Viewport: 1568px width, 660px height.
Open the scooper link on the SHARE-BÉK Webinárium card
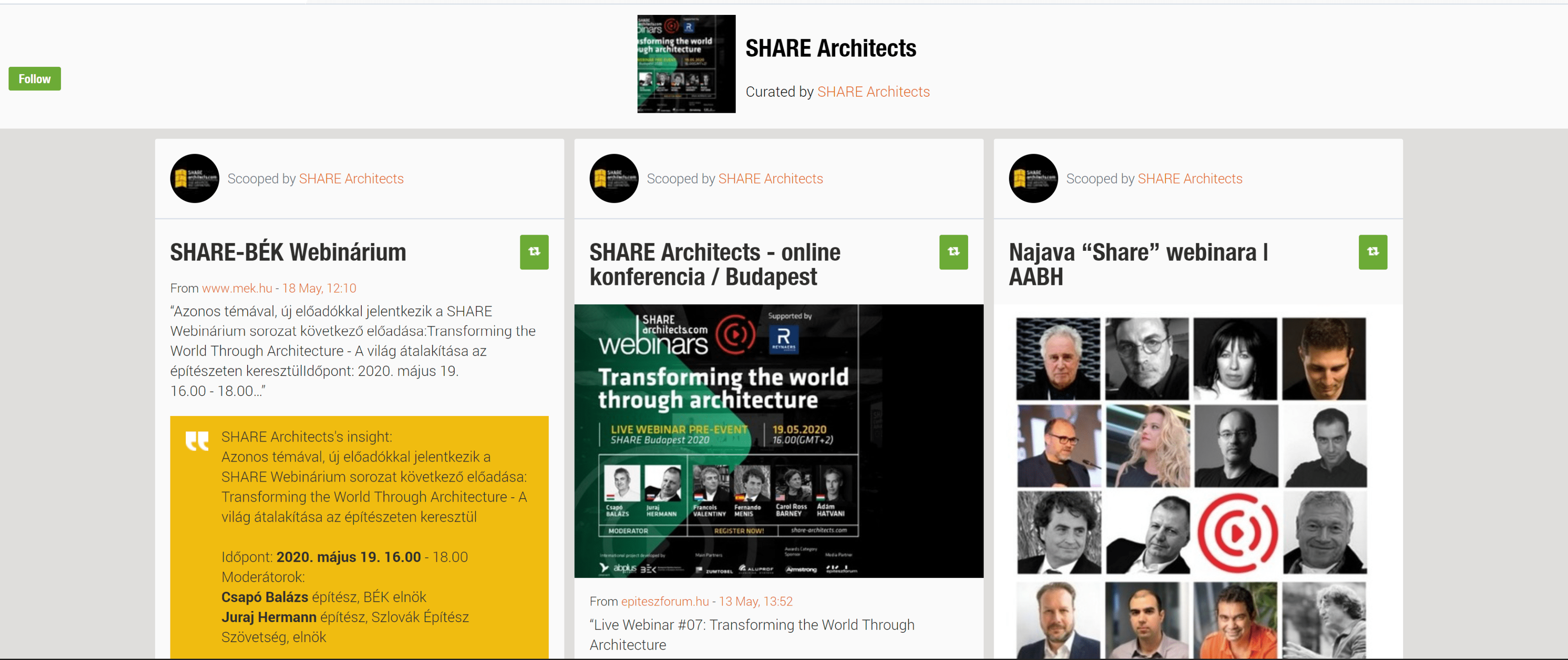(x=351, y=179)
